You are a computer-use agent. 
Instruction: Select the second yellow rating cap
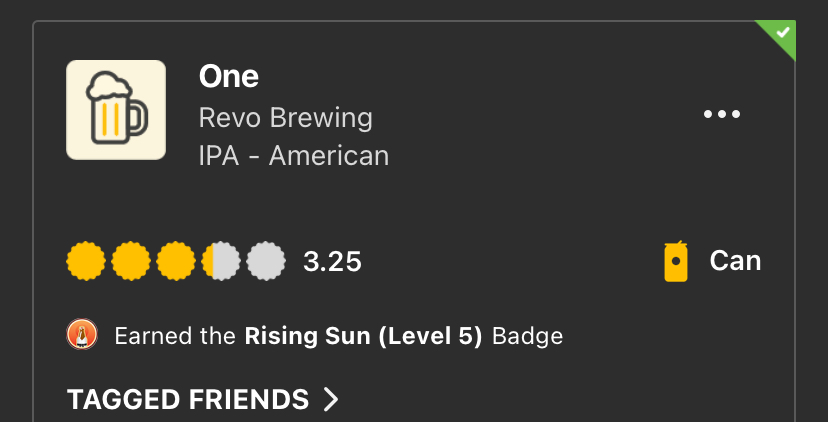coord(131,262)
